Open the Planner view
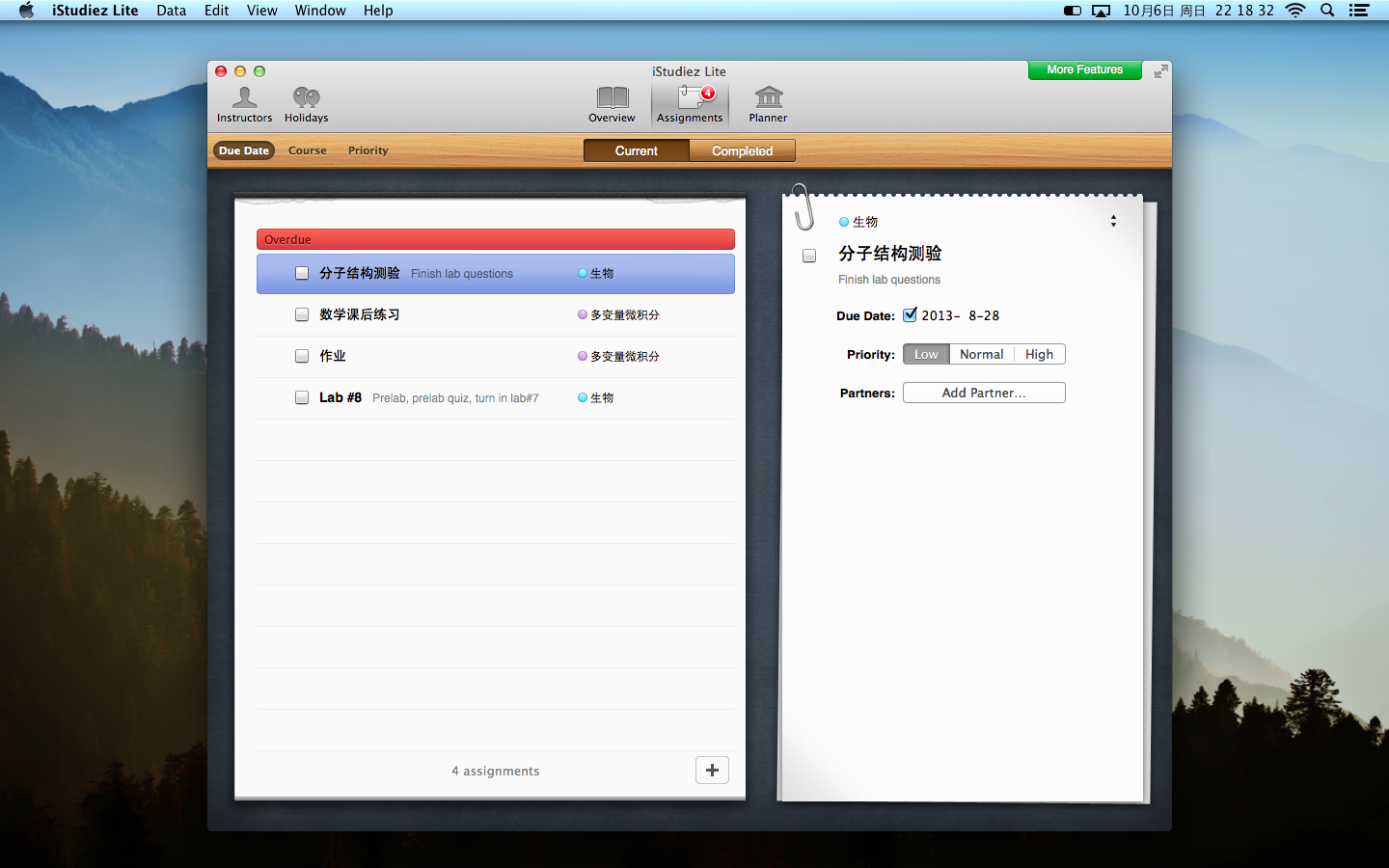 click(x=768, y=105)
